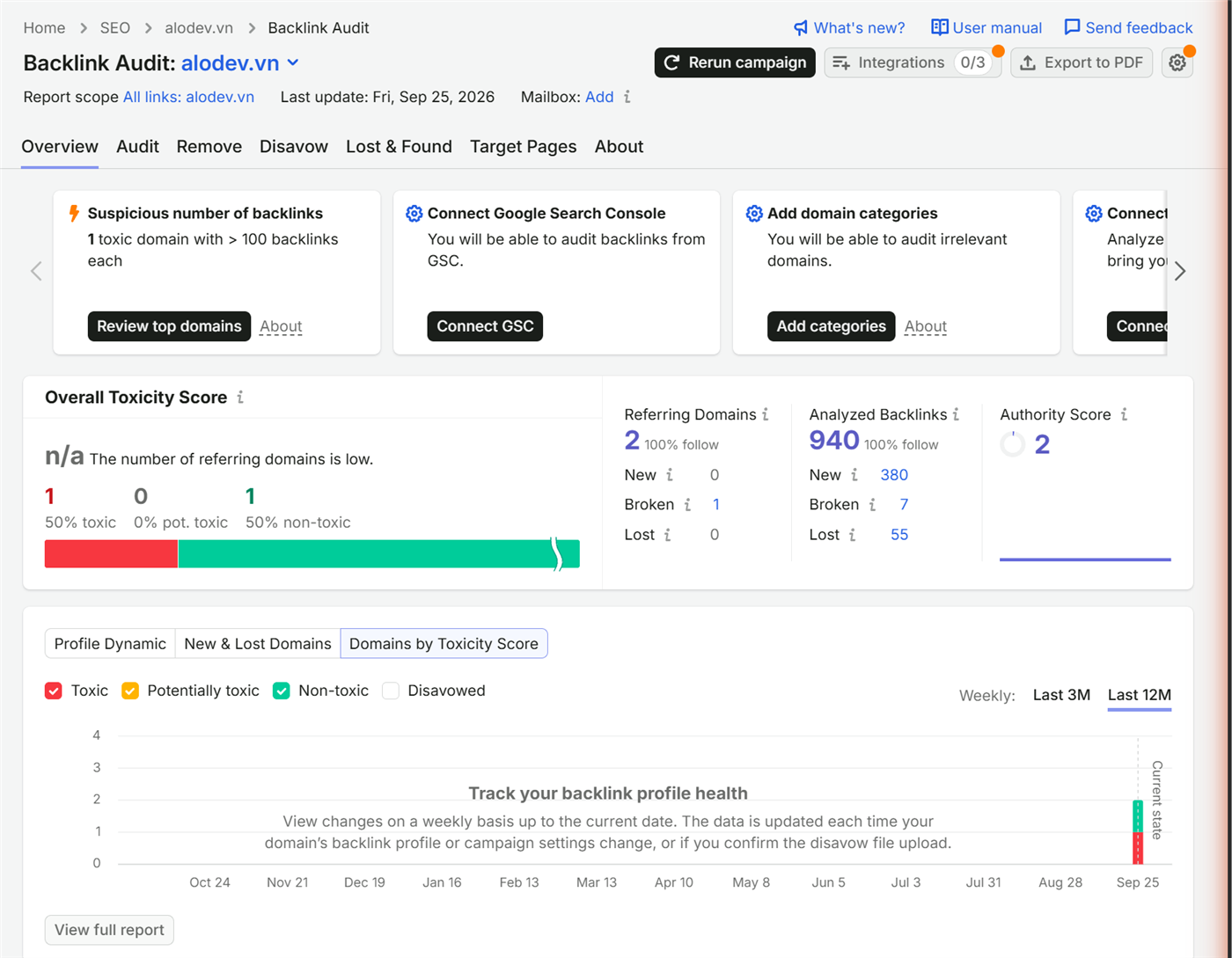Viewport: 1232px width, 958px height.
Task: Click info icon beside Overall Toxicity Score
Action: click(x=240, y=397)
